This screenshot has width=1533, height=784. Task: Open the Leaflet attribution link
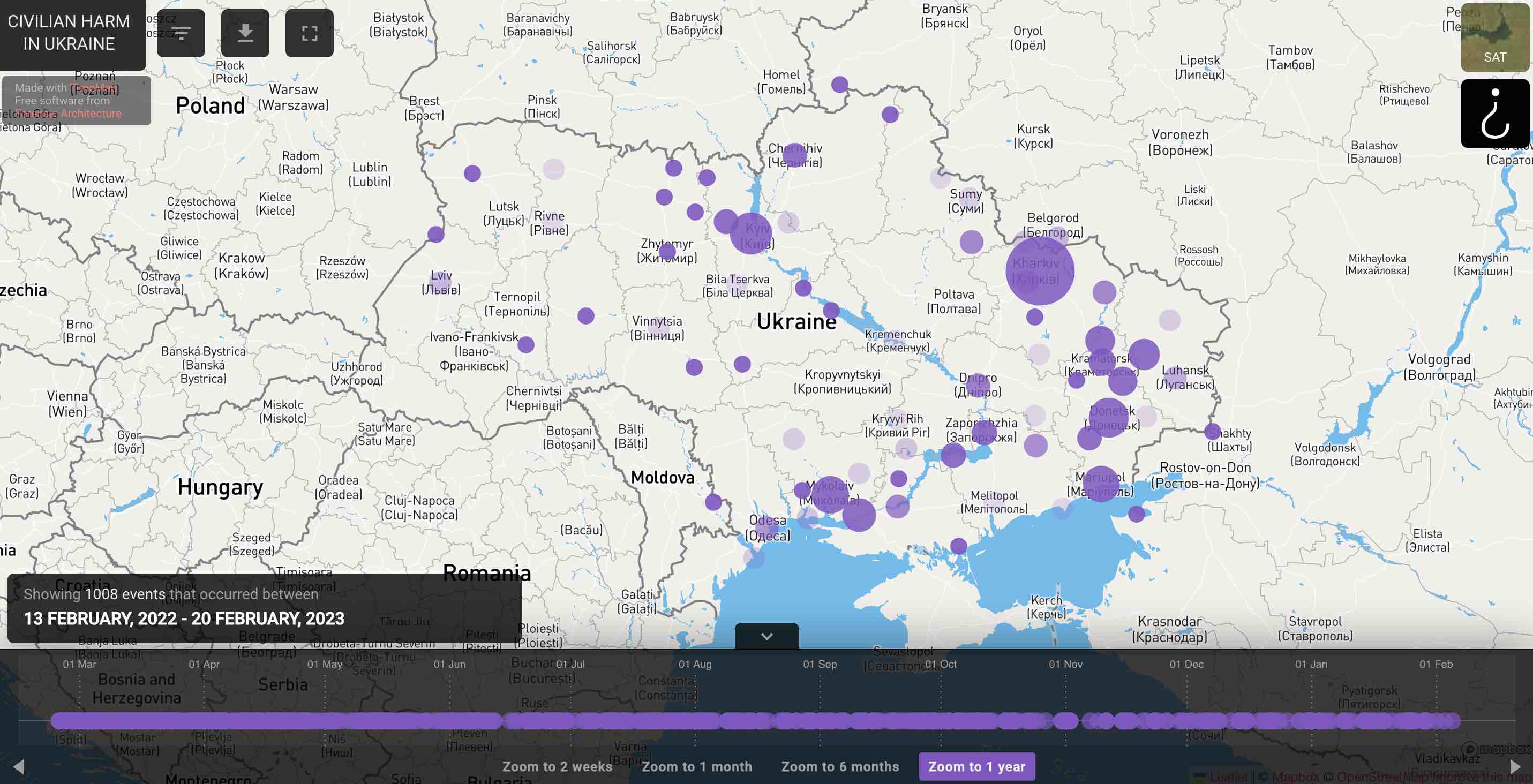point(1228,777)
